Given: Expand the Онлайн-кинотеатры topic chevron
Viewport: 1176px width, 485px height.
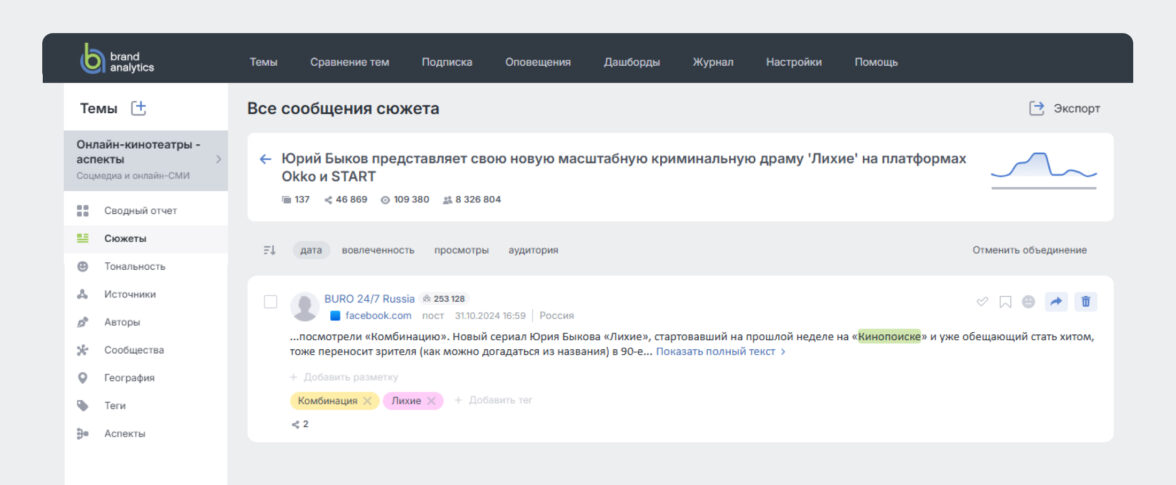Looking at the screenshot, I should (x=218, y=159).
